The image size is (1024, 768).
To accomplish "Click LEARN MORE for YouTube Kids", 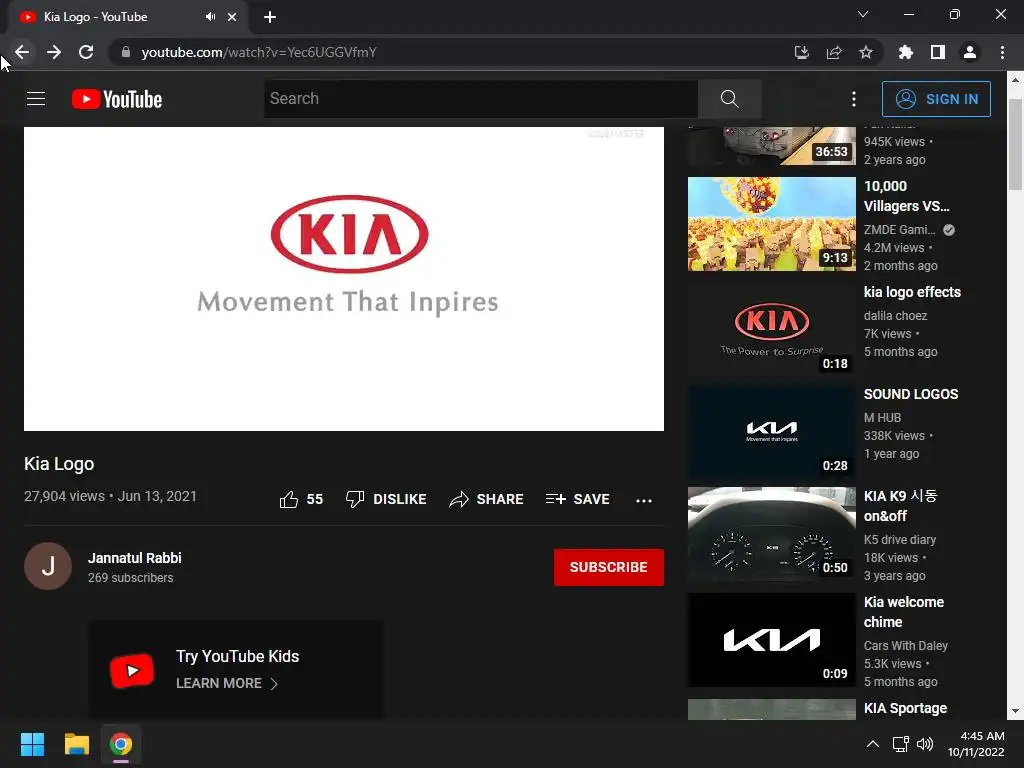I will [x=227, y=684].
